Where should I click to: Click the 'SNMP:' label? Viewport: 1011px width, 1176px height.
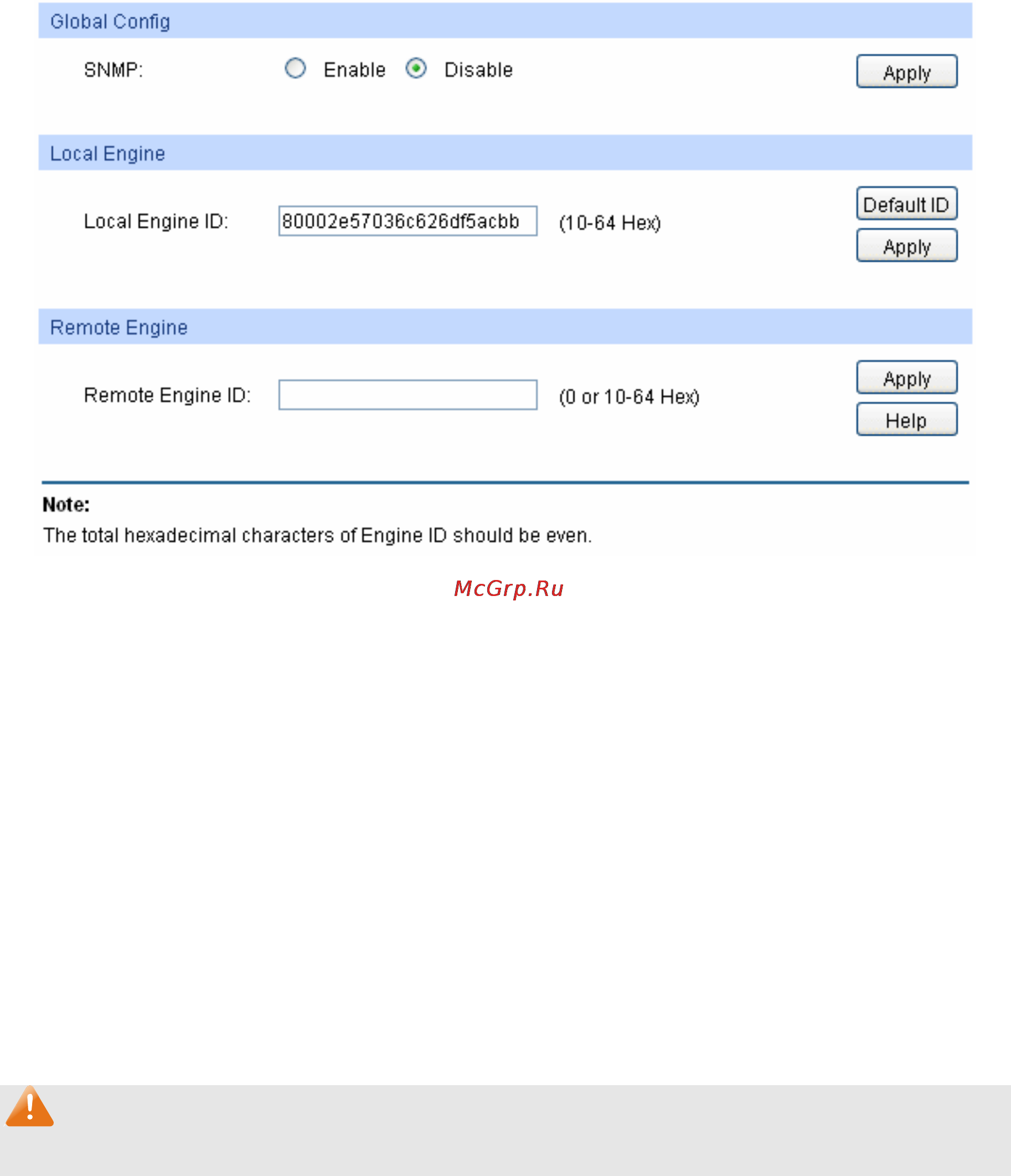[114, 70]
